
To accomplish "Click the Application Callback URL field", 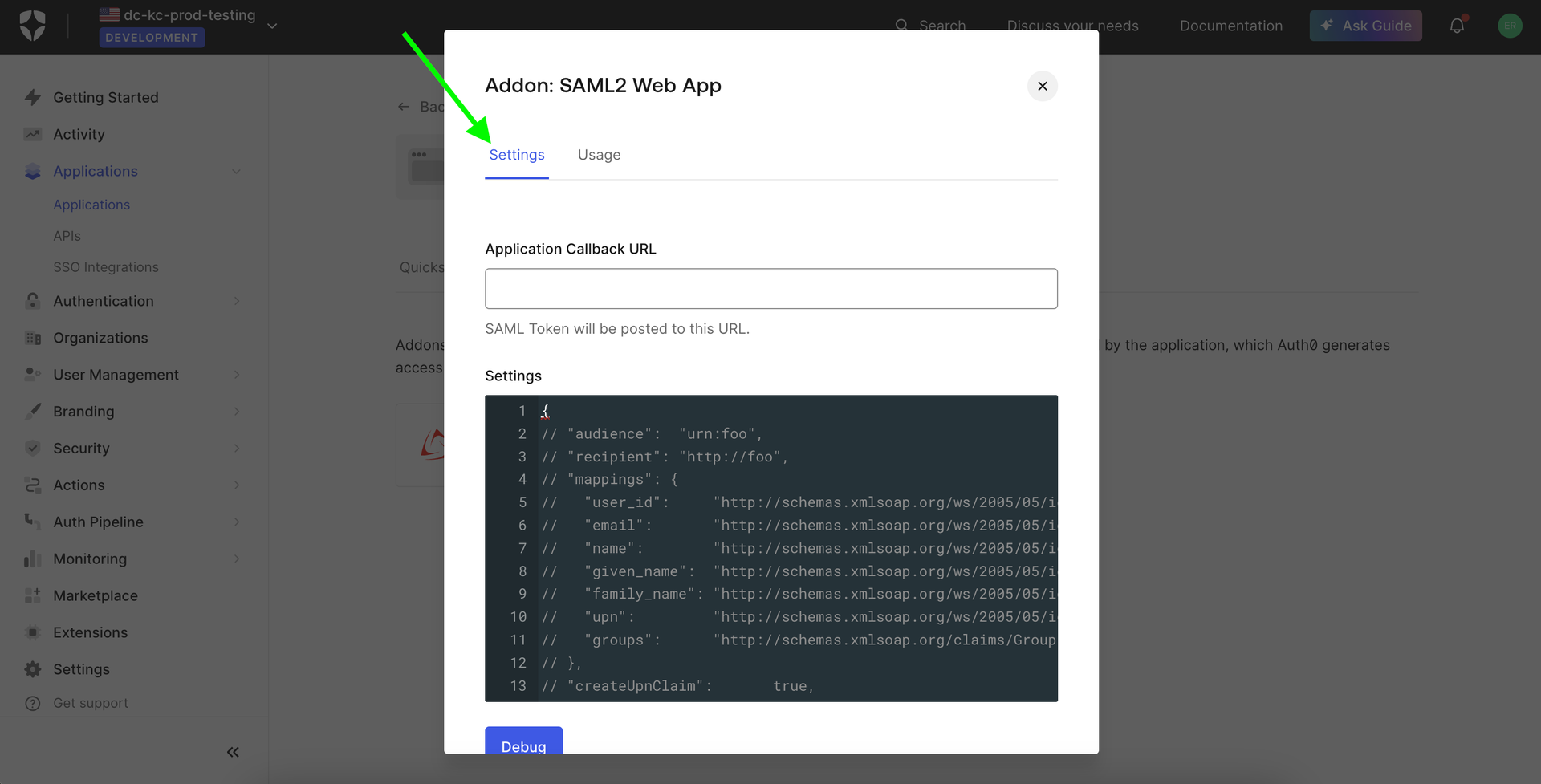I will click(x=770, y=289).
